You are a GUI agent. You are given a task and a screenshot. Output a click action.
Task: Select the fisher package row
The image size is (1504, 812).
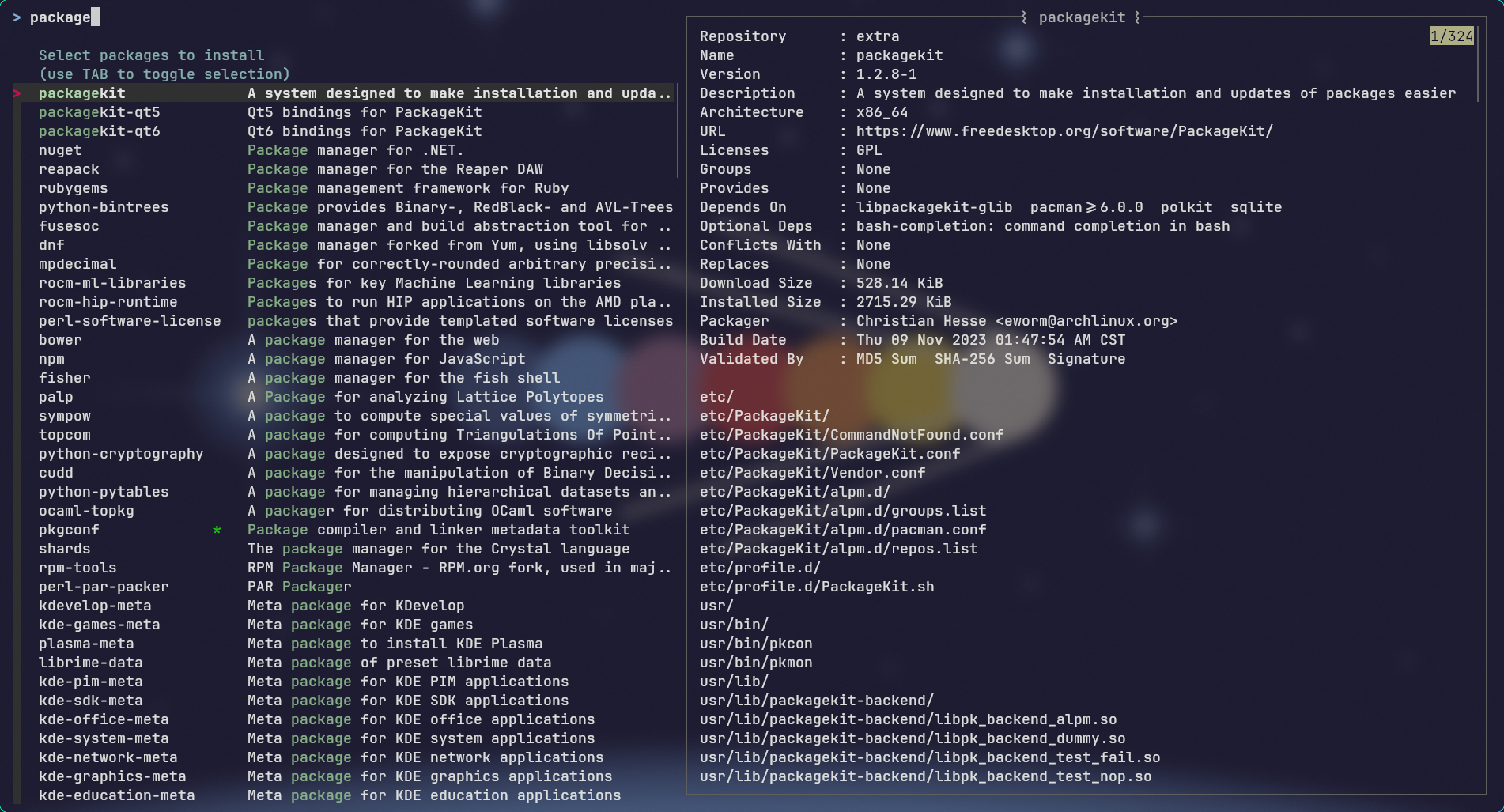point(343,378)
